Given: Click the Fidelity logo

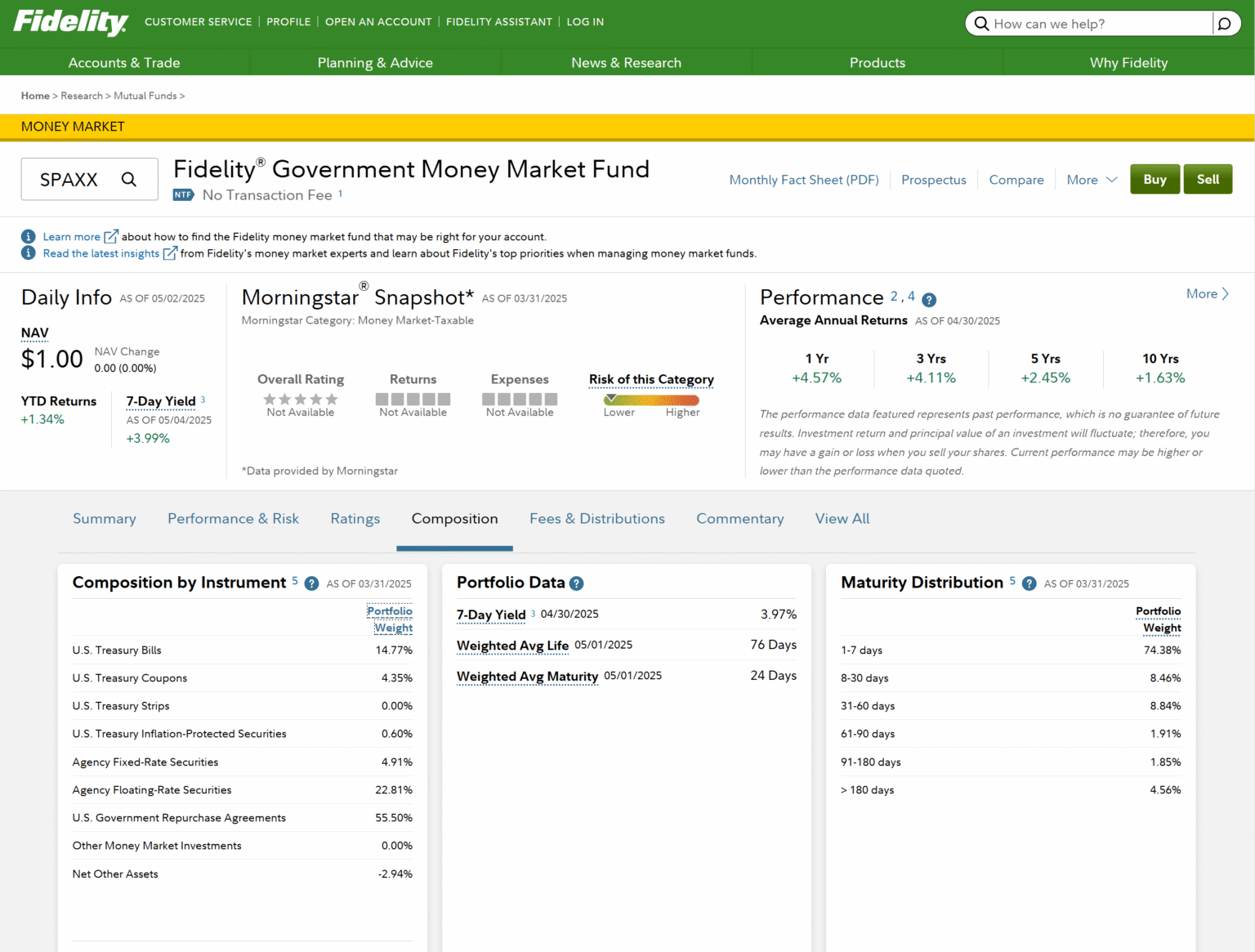Looking at the screenshot, I should pyautogui.click(x=69, y=22).
